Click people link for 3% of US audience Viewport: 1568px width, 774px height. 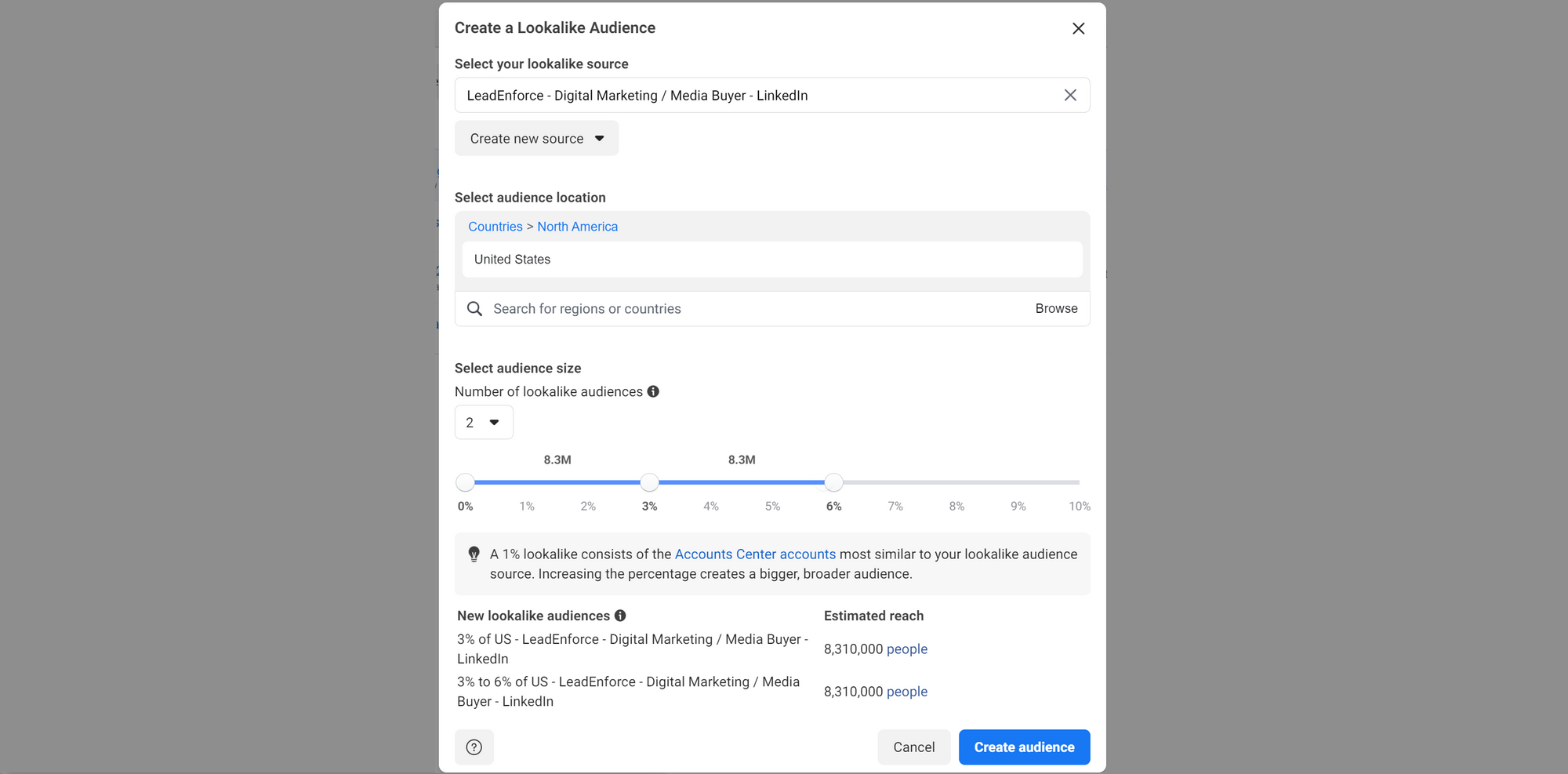907,649
